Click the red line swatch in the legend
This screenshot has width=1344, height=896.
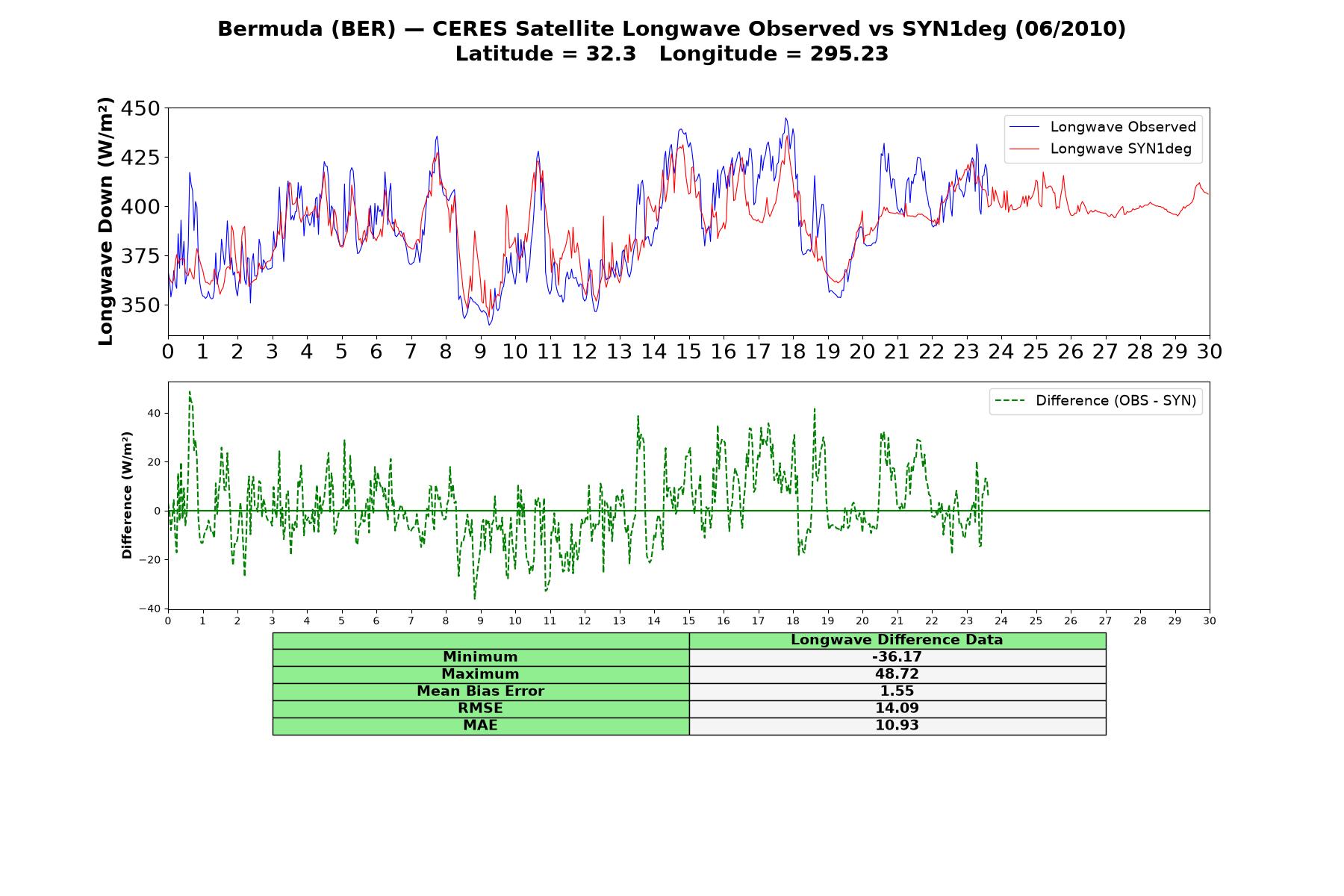1024,149
